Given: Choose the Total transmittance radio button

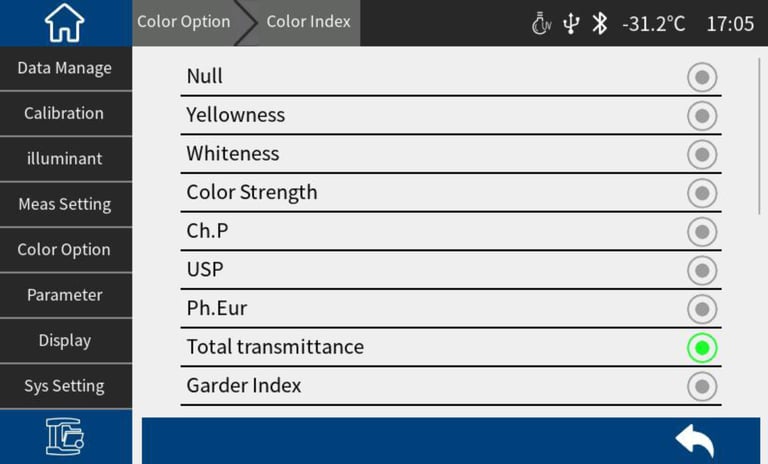Looking at the screenshot, I should 702,348.
